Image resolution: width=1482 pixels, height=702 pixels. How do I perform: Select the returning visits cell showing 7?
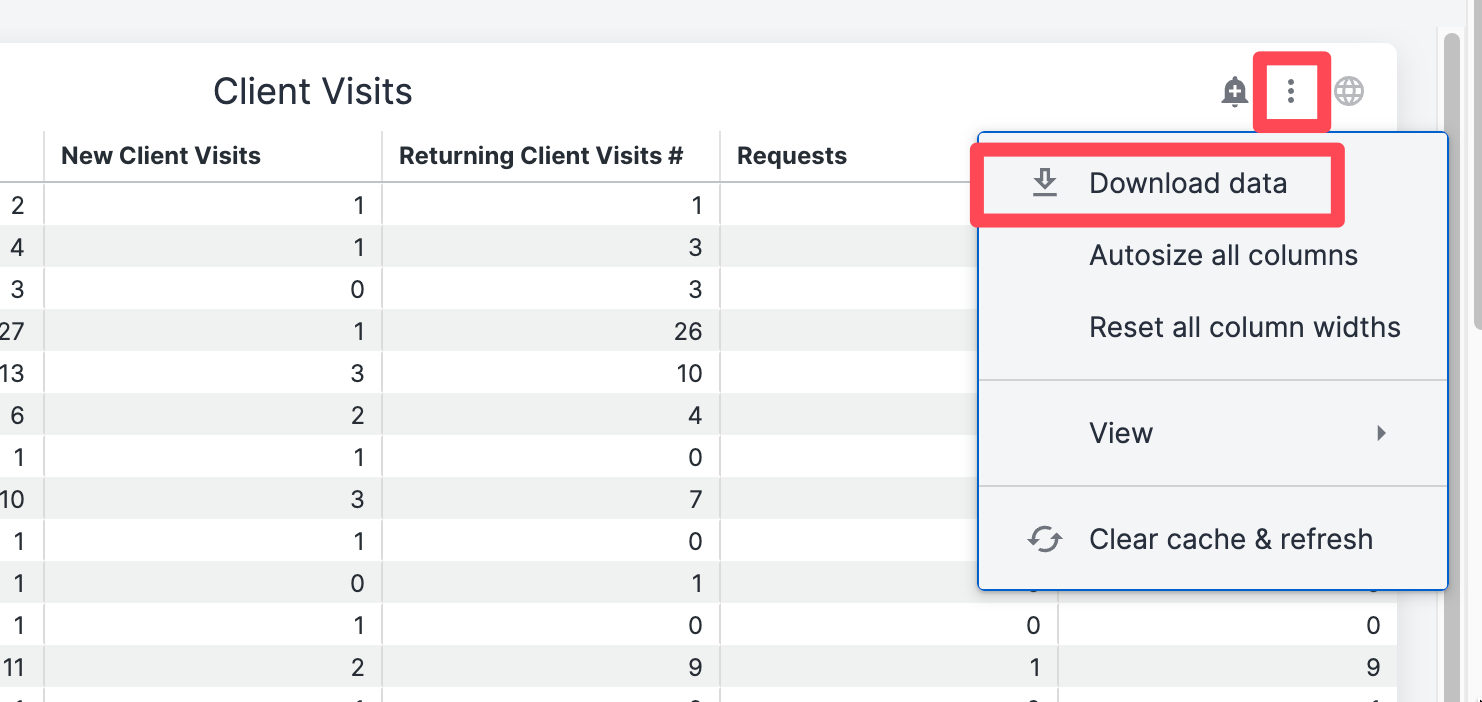coord(551,499)
